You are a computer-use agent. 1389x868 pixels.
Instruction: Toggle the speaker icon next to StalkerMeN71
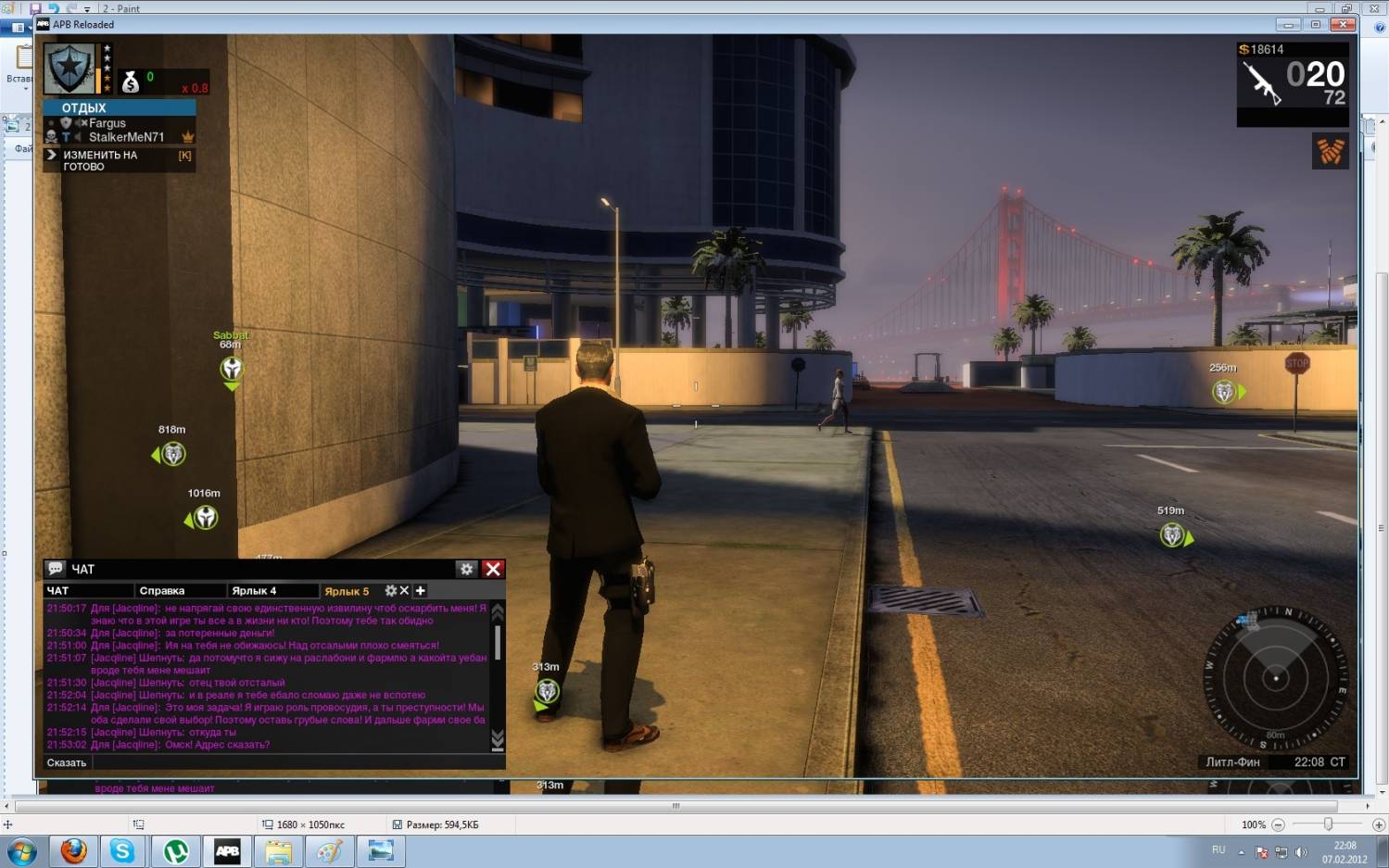[79, 137]
